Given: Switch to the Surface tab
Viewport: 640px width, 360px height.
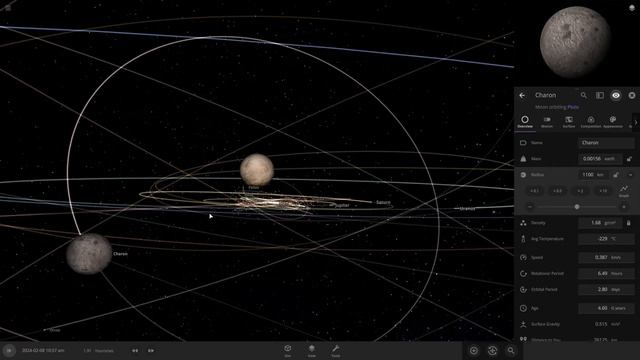Looking at the screenshot, I should click(569, 122).
